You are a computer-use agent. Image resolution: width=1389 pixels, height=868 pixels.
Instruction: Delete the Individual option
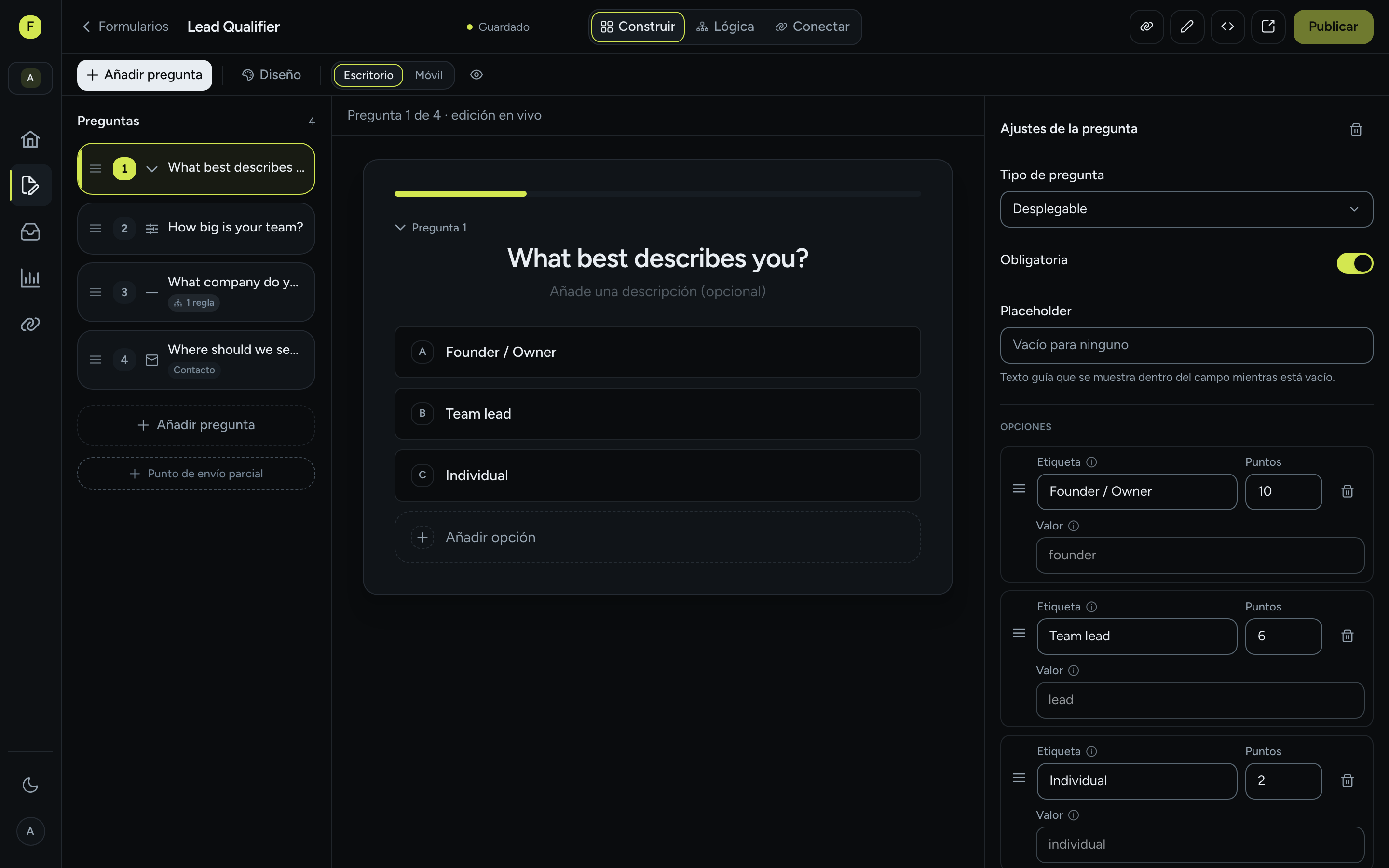point(1347,781)
